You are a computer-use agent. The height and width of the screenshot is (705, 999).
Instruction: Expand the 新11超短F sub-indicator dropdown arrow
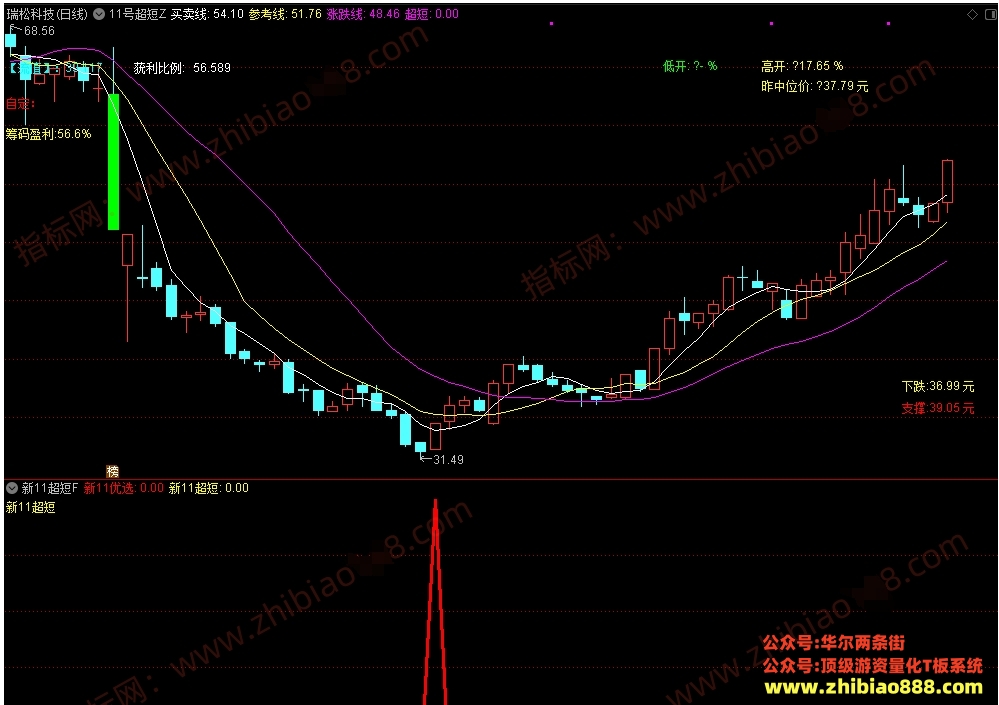coord(12,488)
